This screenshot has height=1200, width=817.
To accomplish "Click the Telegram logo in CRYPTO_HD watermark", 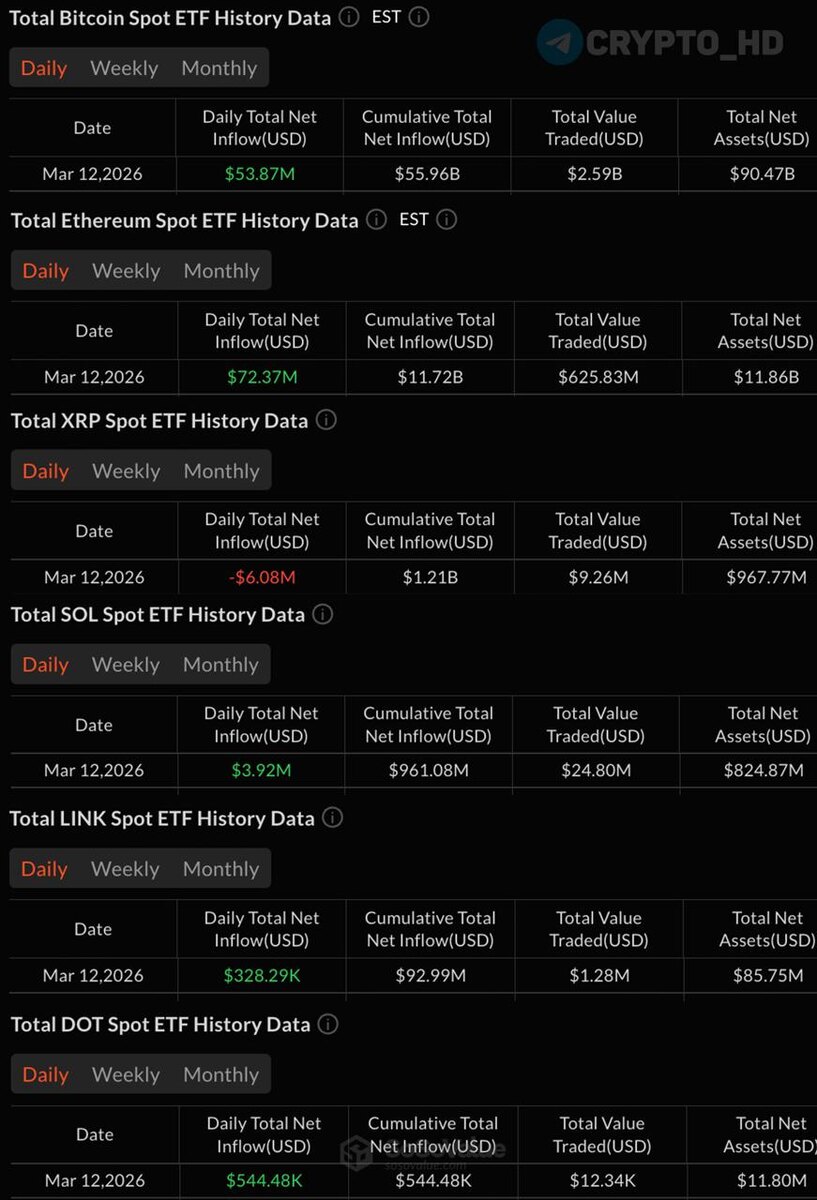I will tap(560, 43).
